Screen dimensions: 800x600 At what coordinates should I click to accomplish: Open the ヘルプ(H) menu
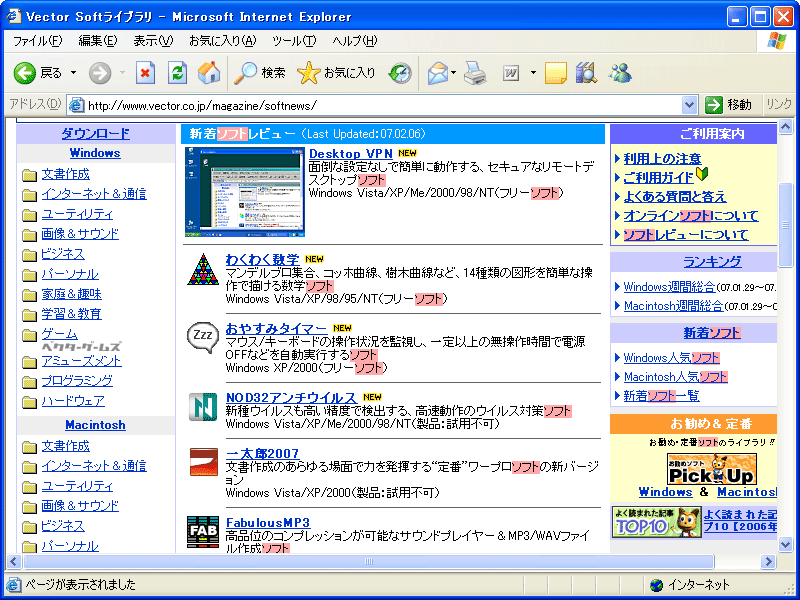[x=355, y=41]
